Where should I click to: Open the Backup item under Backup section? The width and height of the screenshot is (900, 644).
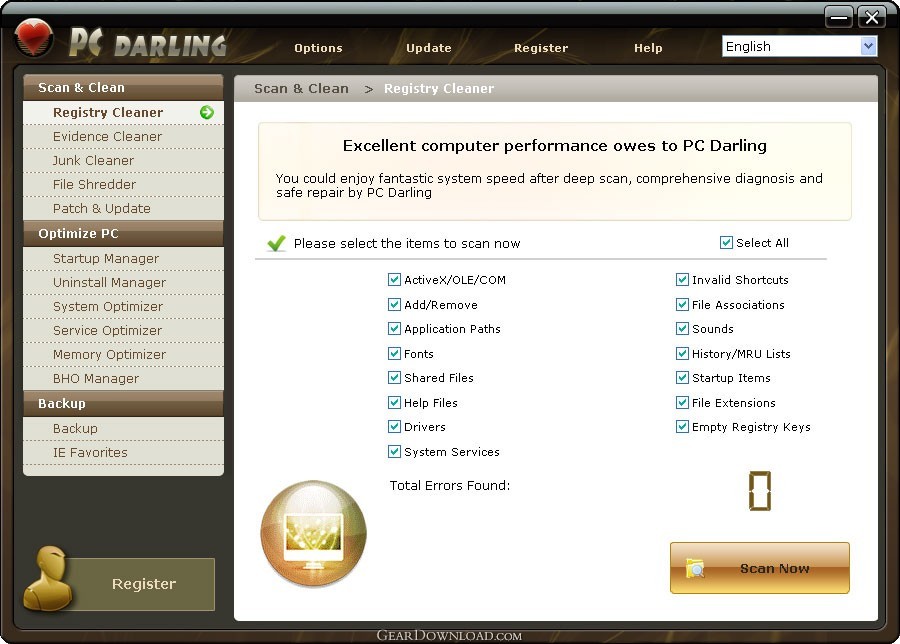point(123,429)
